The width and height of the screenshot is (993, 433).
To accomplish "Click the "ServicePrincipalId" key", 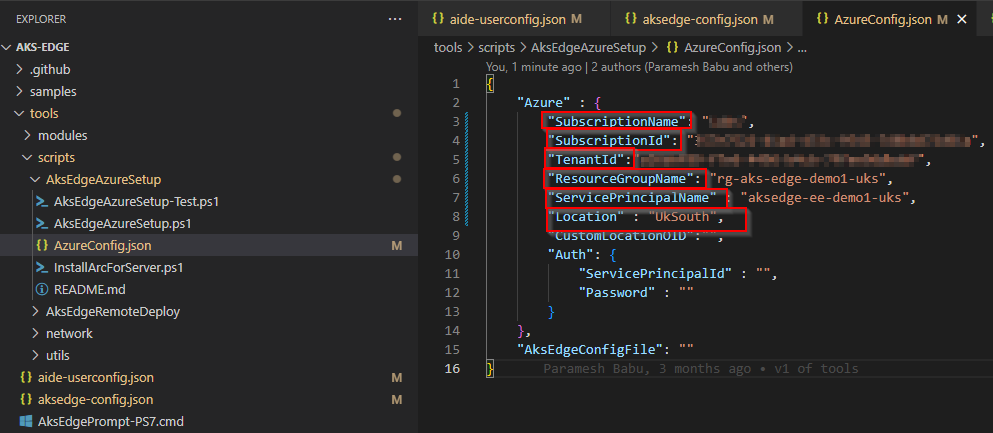I will coord(655,273).
